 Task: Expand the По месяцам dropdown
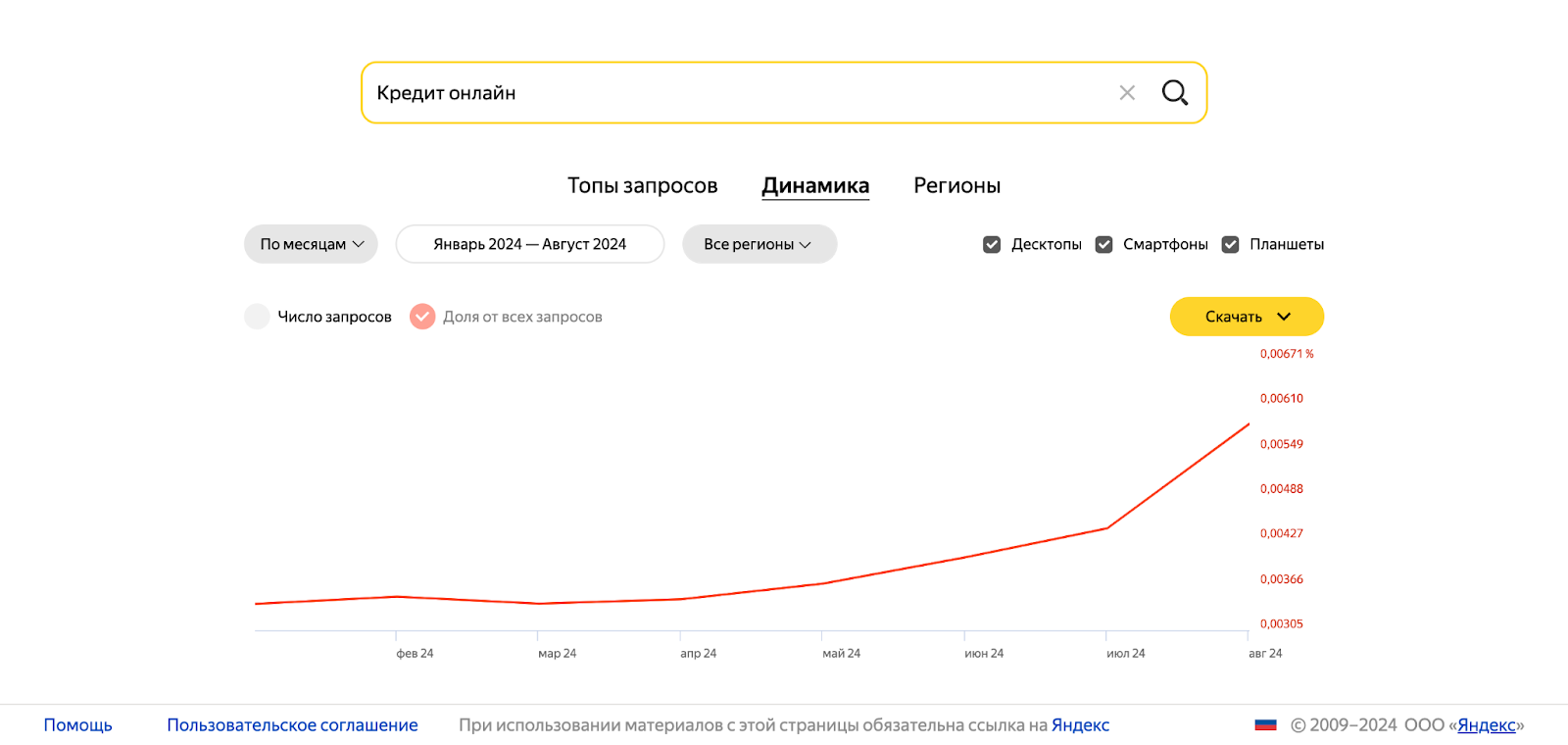click(311, 244)
